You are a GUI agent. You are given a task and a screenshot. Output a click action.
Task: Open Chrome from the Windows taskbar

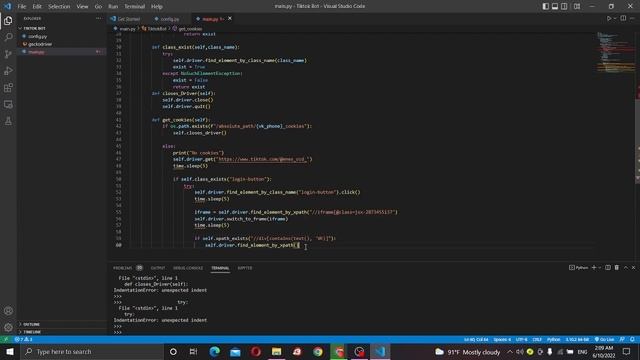318,351
